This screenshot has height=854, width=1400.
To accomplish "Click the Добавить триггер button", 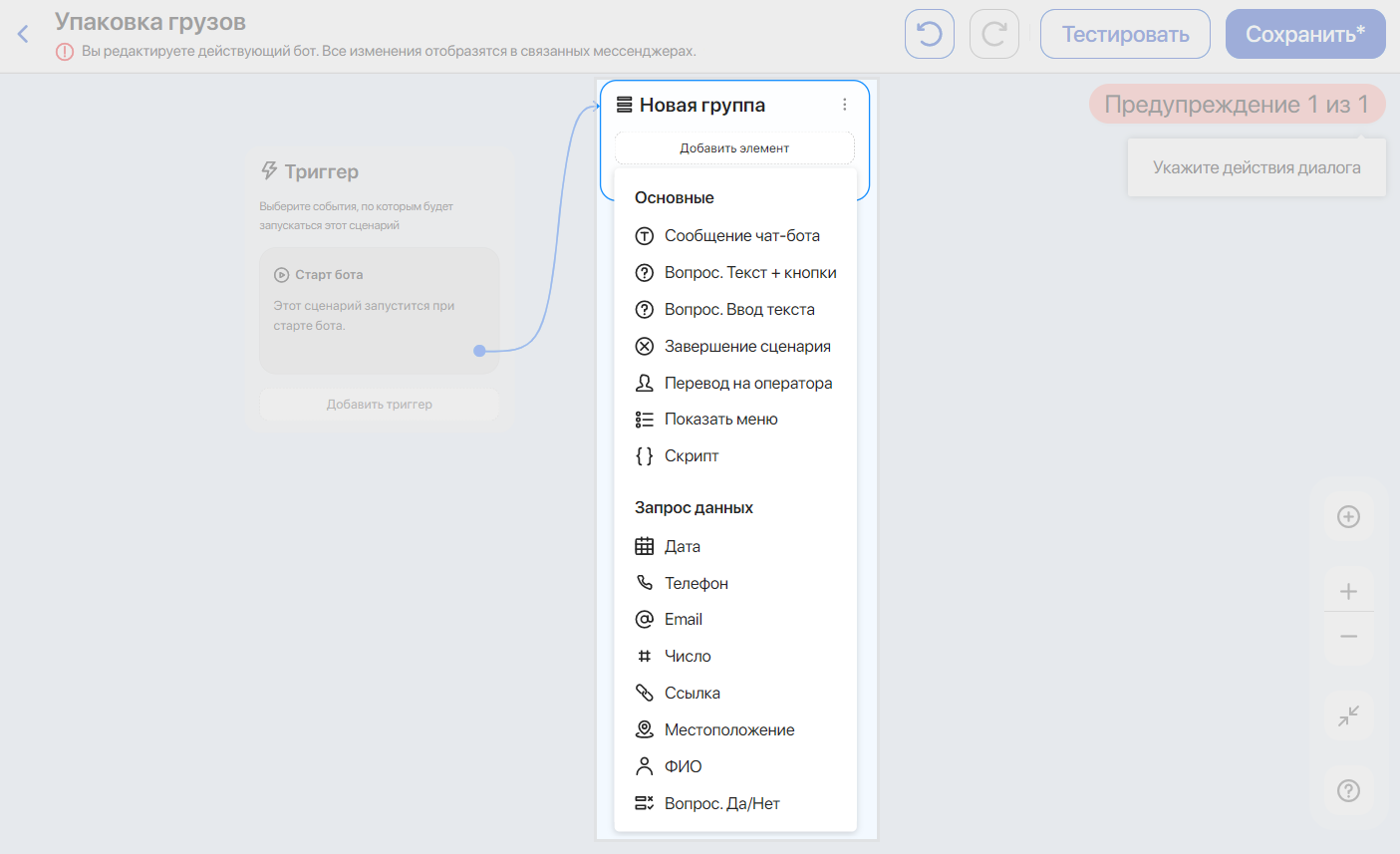I will coord(379,405).
